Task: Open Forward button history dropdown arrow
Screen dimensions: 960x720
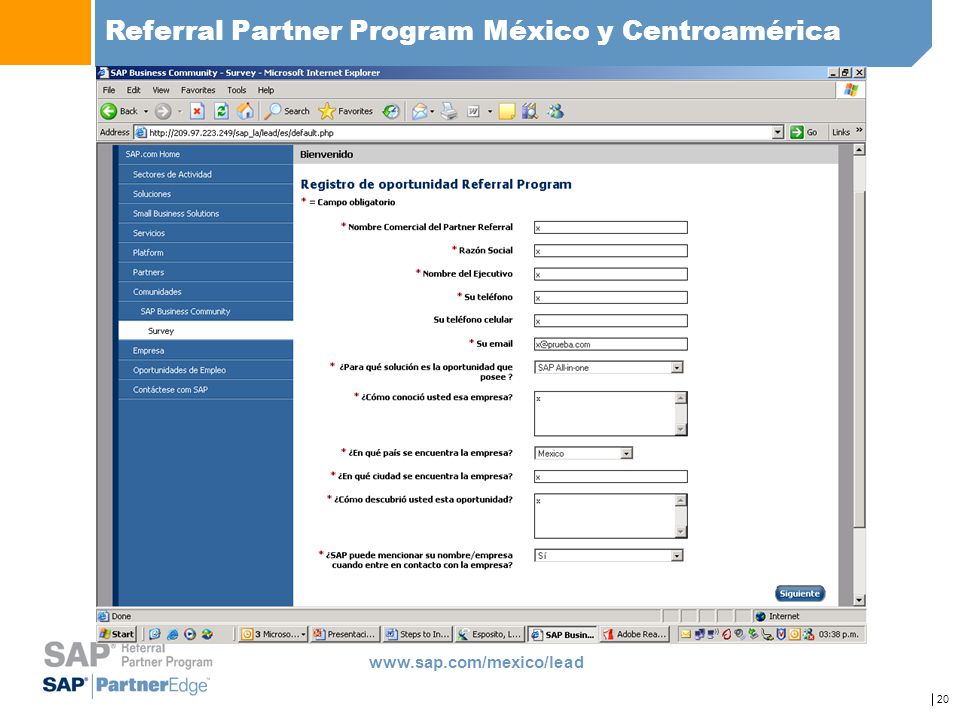Action: click(179, 111)
